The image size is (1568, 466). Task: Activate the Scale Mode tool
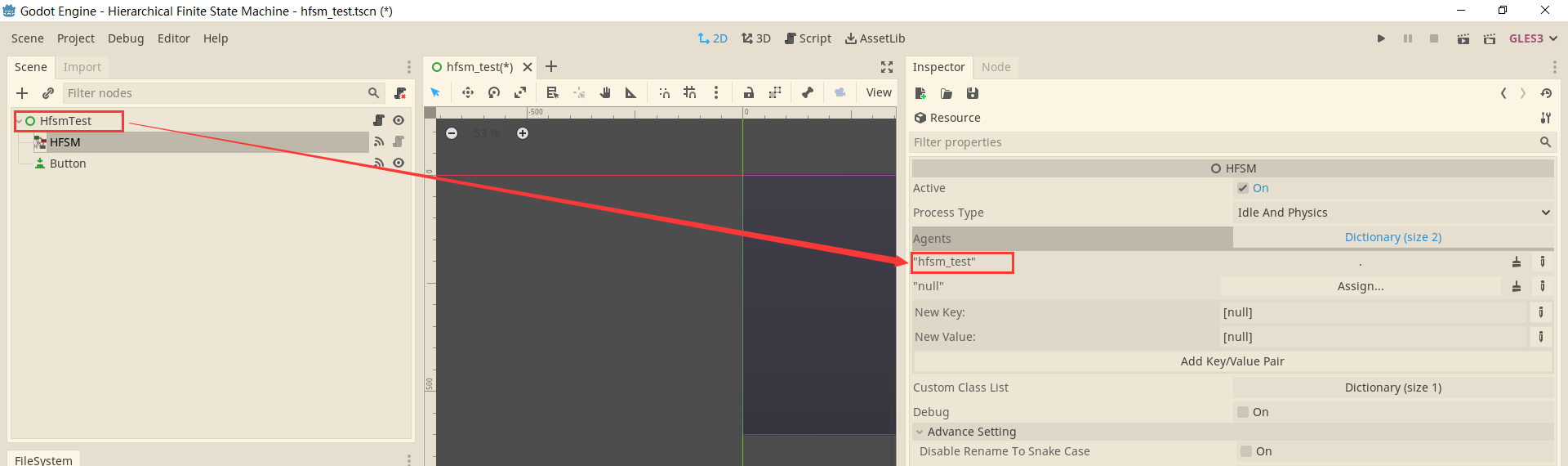[520, 92]
